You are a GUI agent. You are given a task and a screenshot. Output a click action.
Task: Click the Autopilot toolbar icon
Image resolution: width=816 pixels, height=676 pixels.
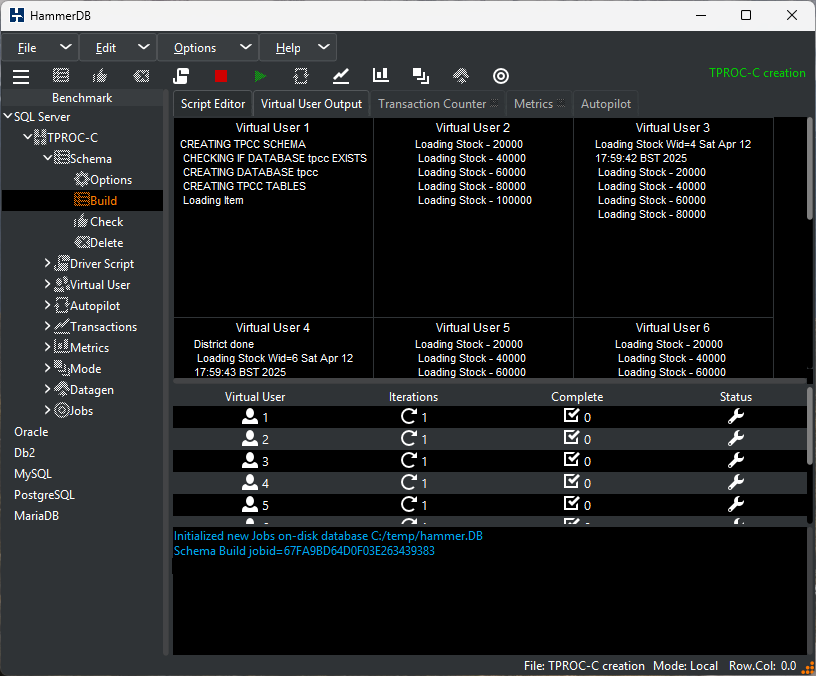click(x=301, y=76)
